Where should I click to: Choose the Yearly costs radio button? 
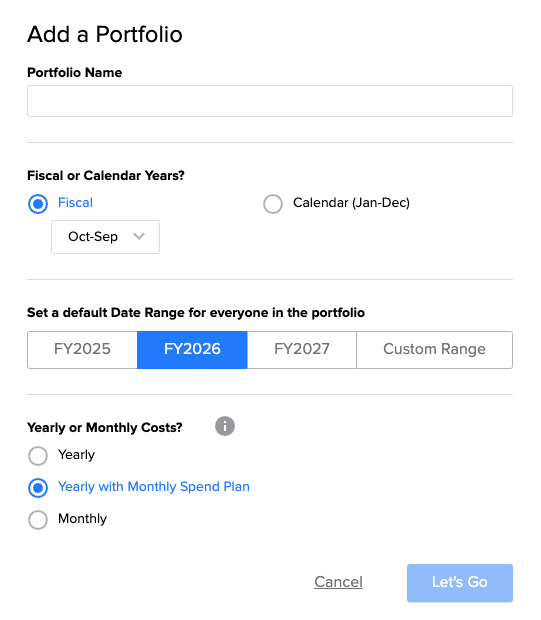click(x=38, y=456)
